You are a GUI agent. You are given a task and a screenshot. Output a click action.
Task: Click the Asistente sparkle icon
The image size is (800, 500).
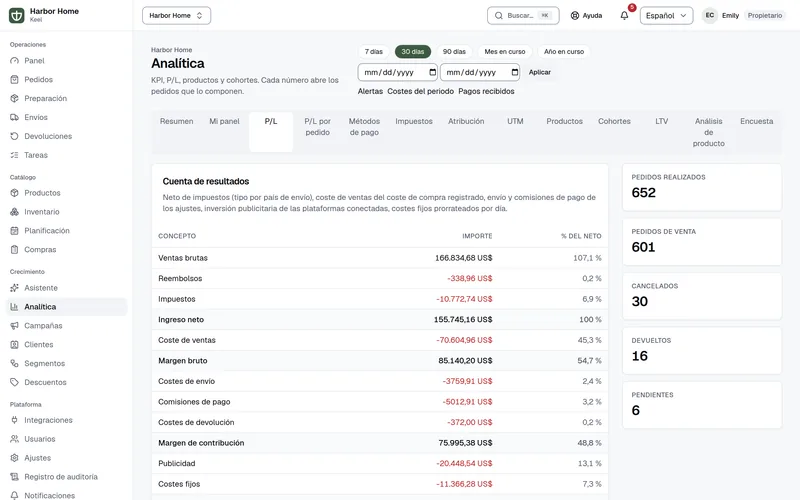click(x=14, y=288)
